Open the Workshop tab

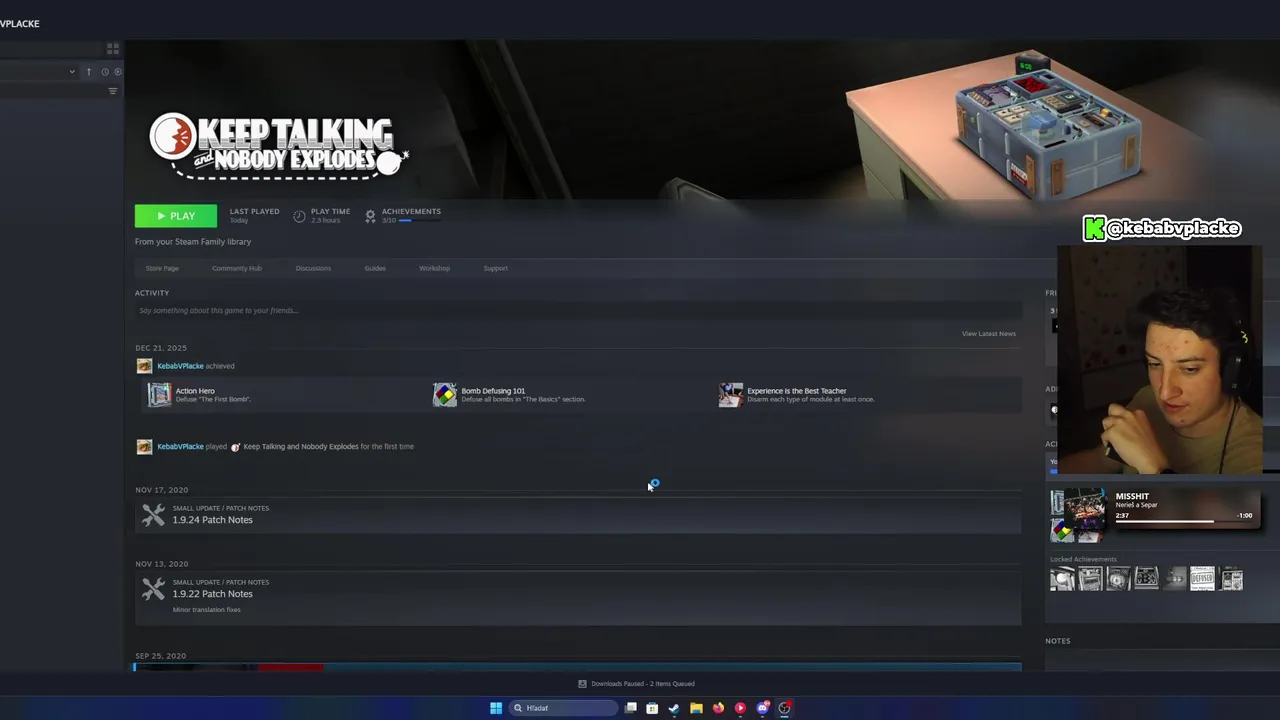click(434, 268)
